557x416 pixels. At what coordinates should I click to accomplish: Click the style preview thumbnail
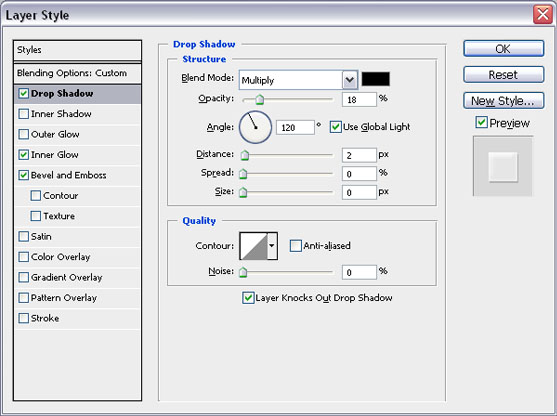click(x=503, y=166)
